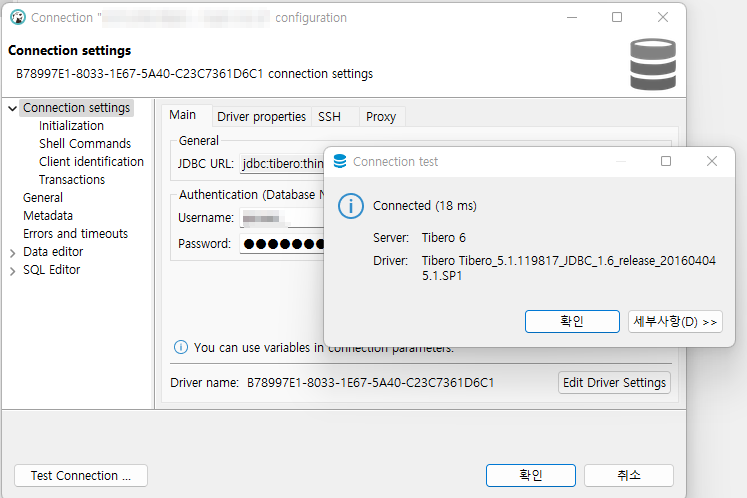Cancel configuration with 취소 button
747x498 pixels.
(629, 476)
